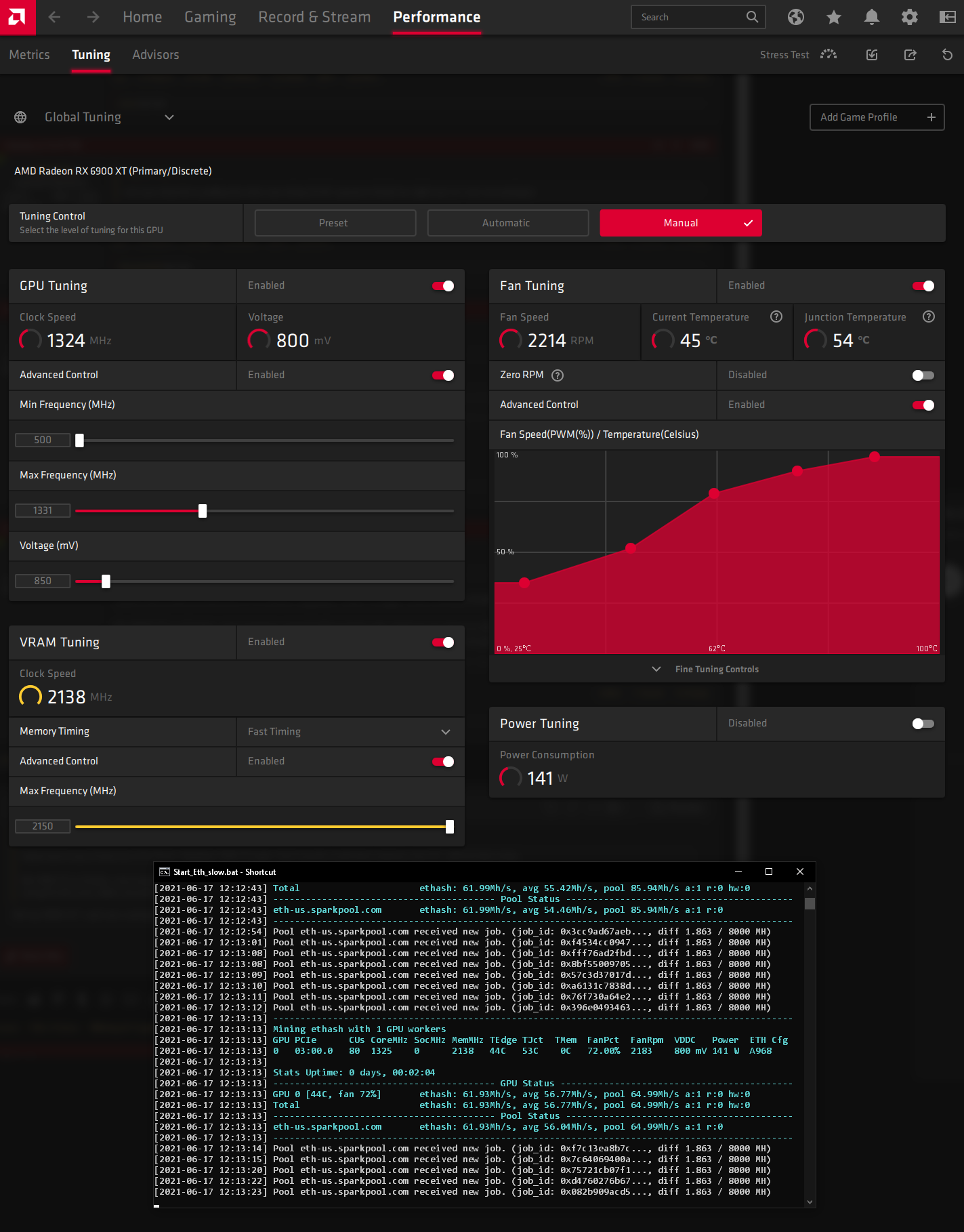Expand the Global Tuning dropdown
The image size is (964, 1232).
tap(169, 117)
